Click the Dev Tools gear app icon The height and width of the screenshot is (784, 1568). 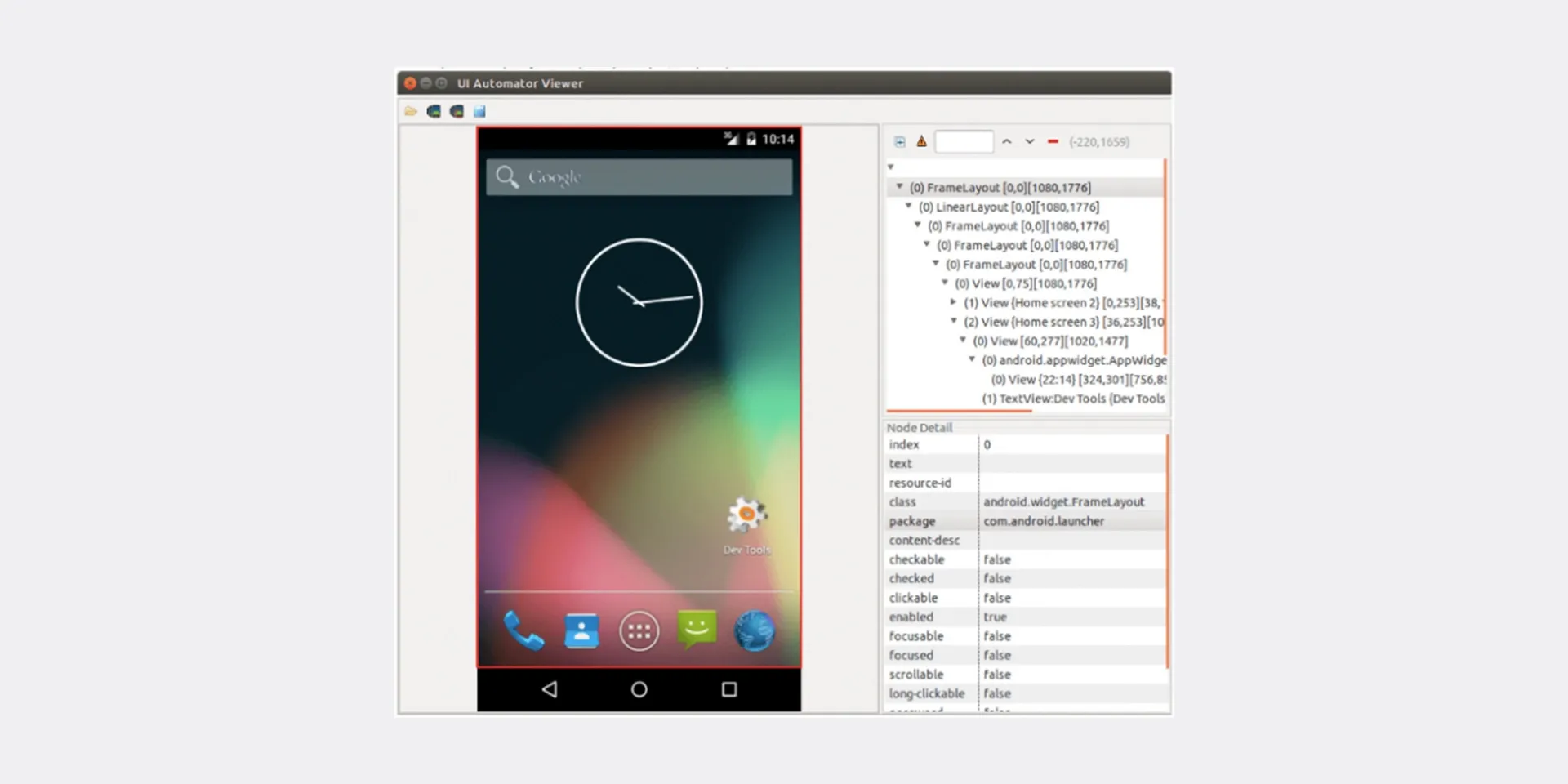click(746, 516)
